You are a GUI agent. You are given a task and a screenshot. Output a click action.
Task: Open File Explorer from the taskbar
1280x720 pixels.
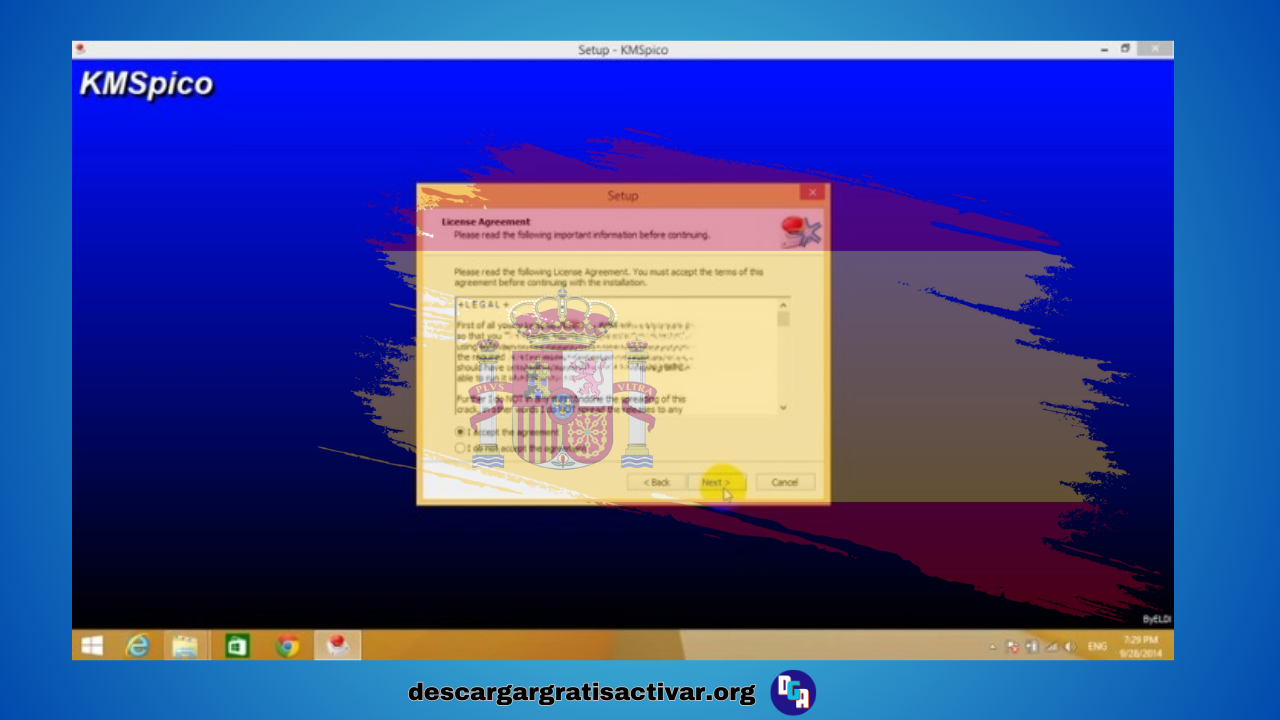click(x=185, y=646)
